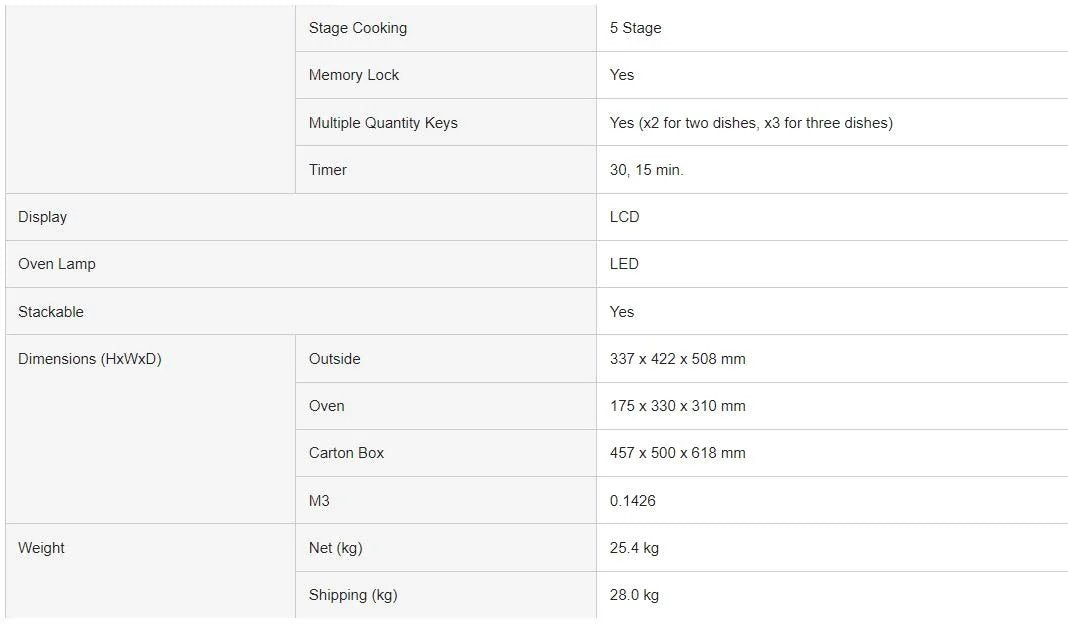This screenshot has width=1068, height=625.
Task: Click the Weight heading cell
Action: (42, 548)
